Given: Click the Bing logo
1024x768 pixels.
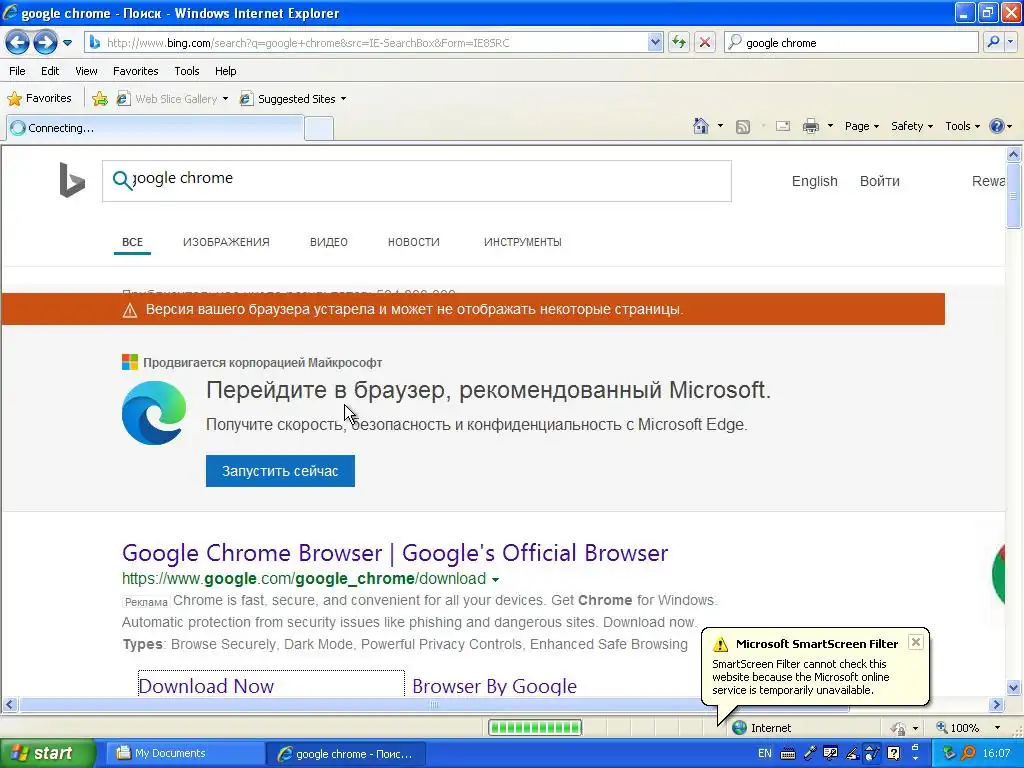Looking at the screenshot, I should [x=72, y=180].
